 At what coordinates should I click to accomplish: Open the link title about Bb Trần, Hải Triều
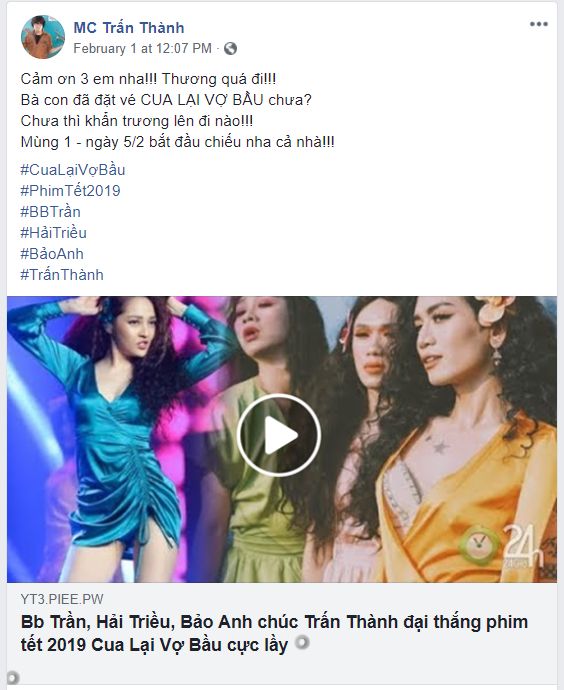(x=275, y=633)
